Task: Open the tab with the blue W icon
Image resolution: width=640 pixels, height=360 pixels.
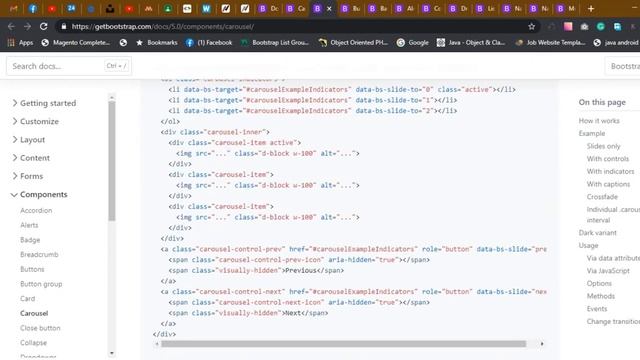Action: point(206,9)
